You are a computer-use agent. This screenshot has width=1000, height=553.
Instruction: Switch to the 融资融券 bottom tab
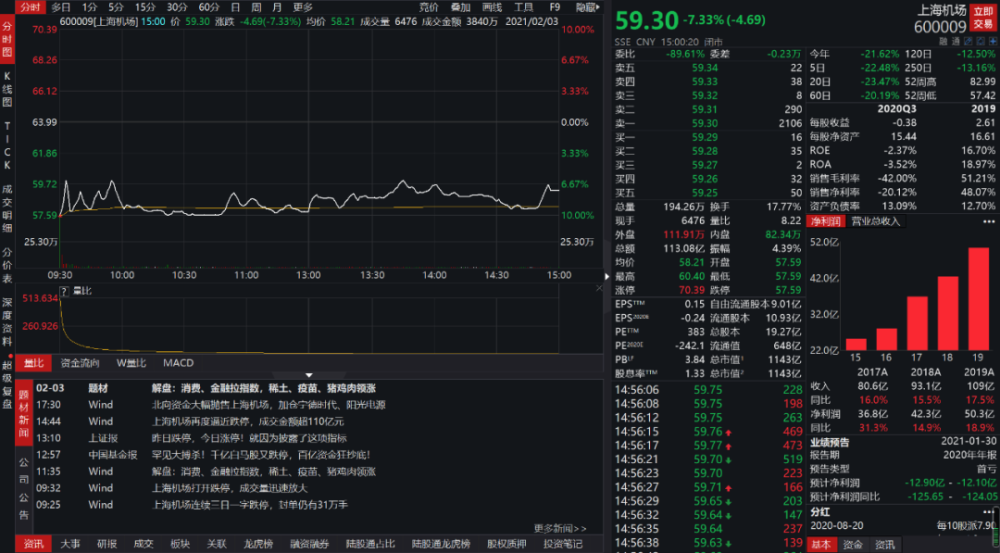(x=309, y=544)
